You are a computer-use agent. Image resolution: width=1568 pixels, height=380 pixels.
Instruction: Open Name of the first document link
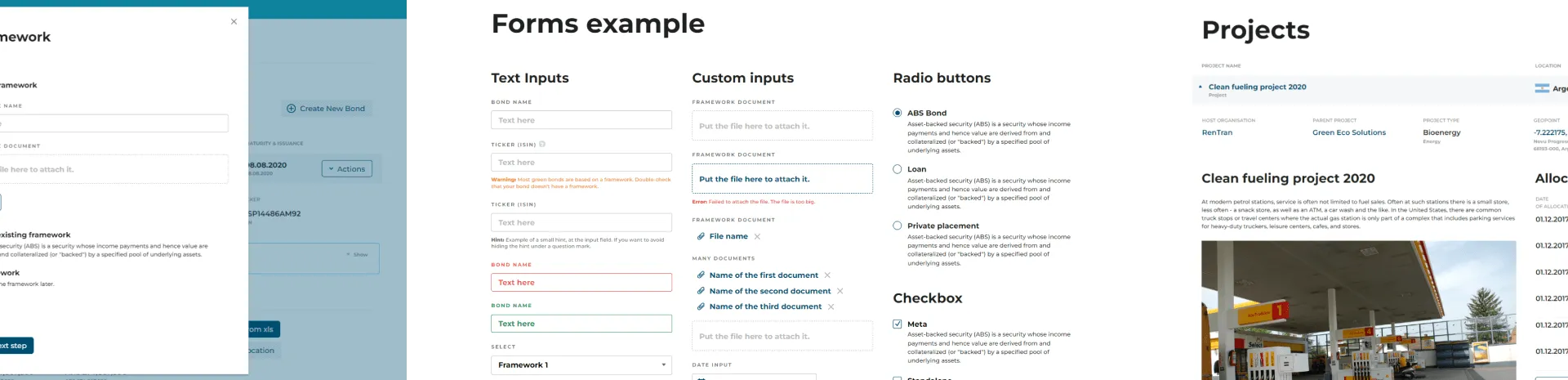click(764, 275)
